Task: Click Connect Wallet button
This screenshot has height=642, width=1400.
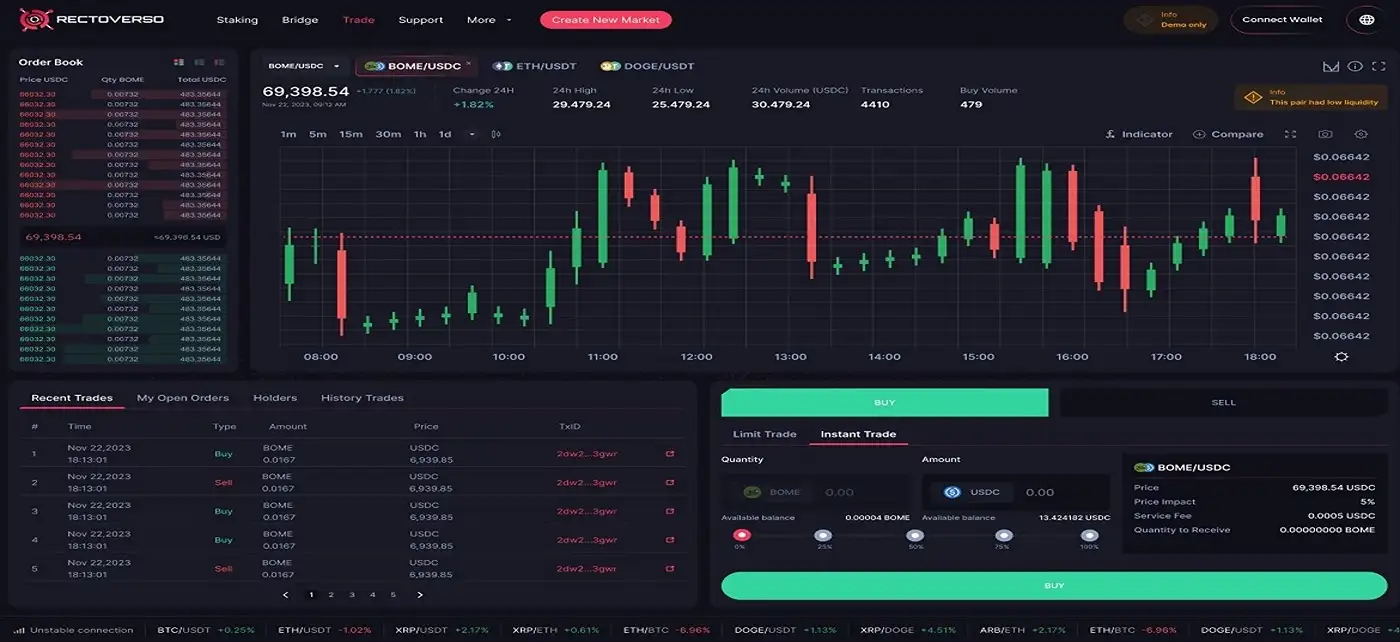Action: [x=1282, y=19]
